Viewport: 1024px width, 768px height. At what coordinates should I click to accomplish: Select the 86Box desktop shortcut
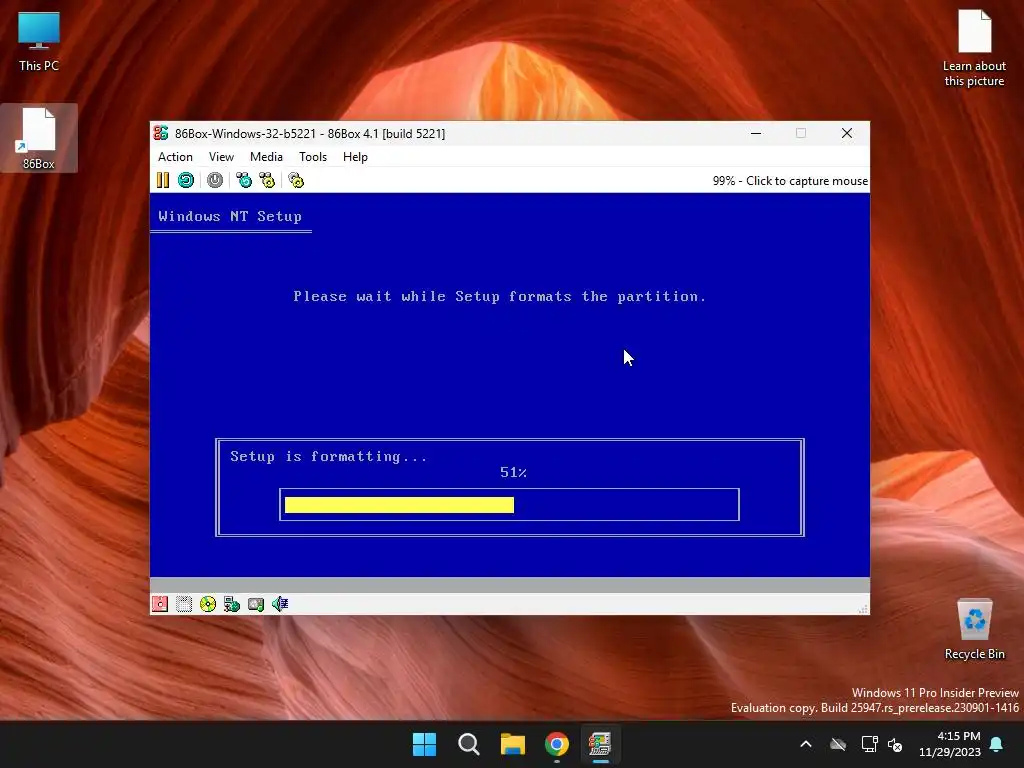[39, 138]
